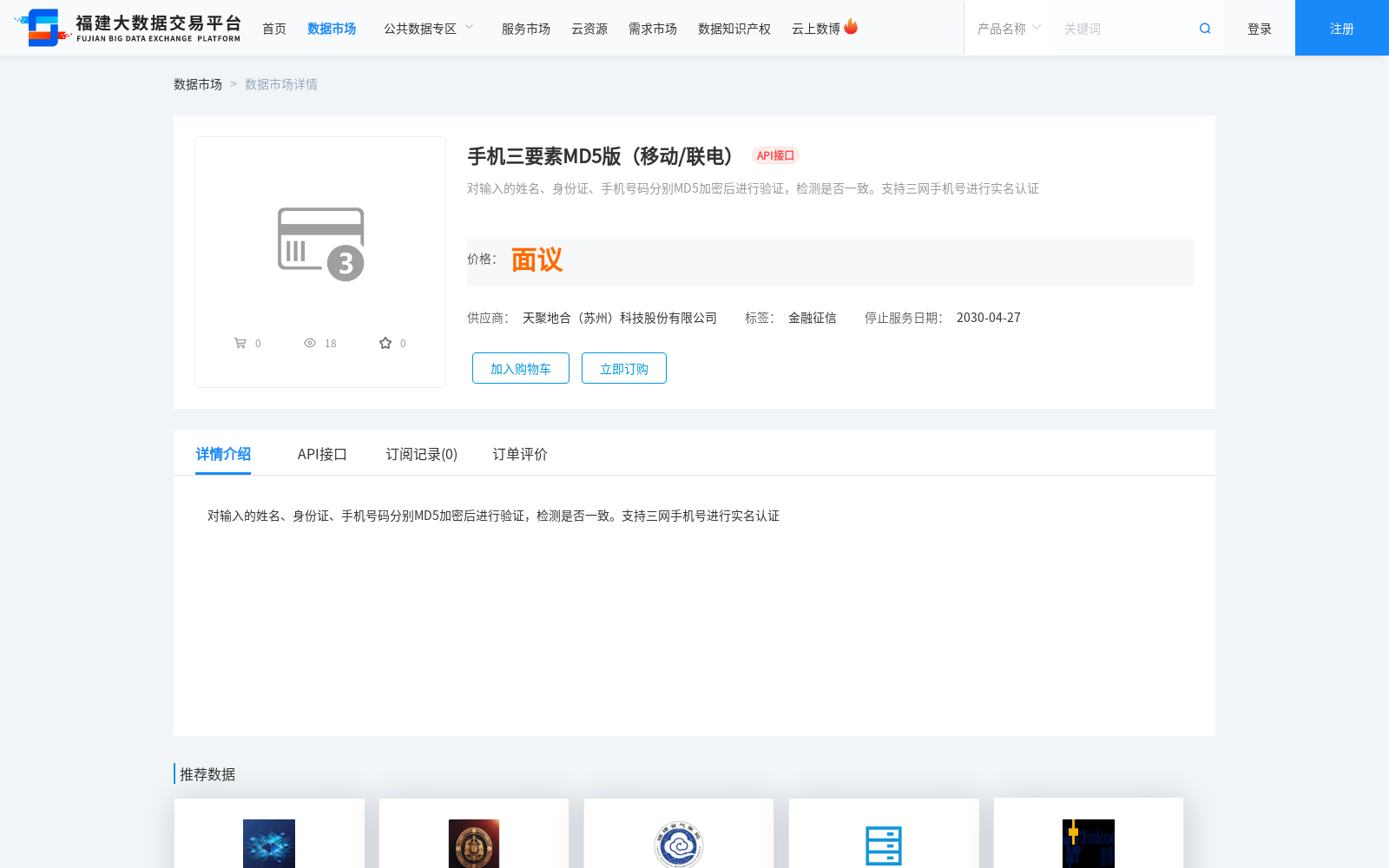Click the flame icon beside 云上数博

pyautogui.click(x=851, y=27)
